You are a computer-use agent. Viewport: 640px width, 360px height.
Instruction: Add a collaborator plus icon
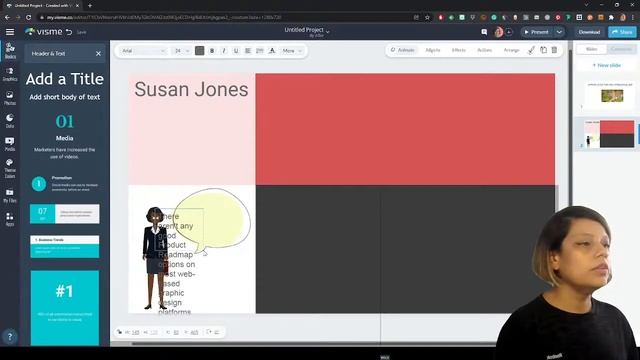pos(509,32)
